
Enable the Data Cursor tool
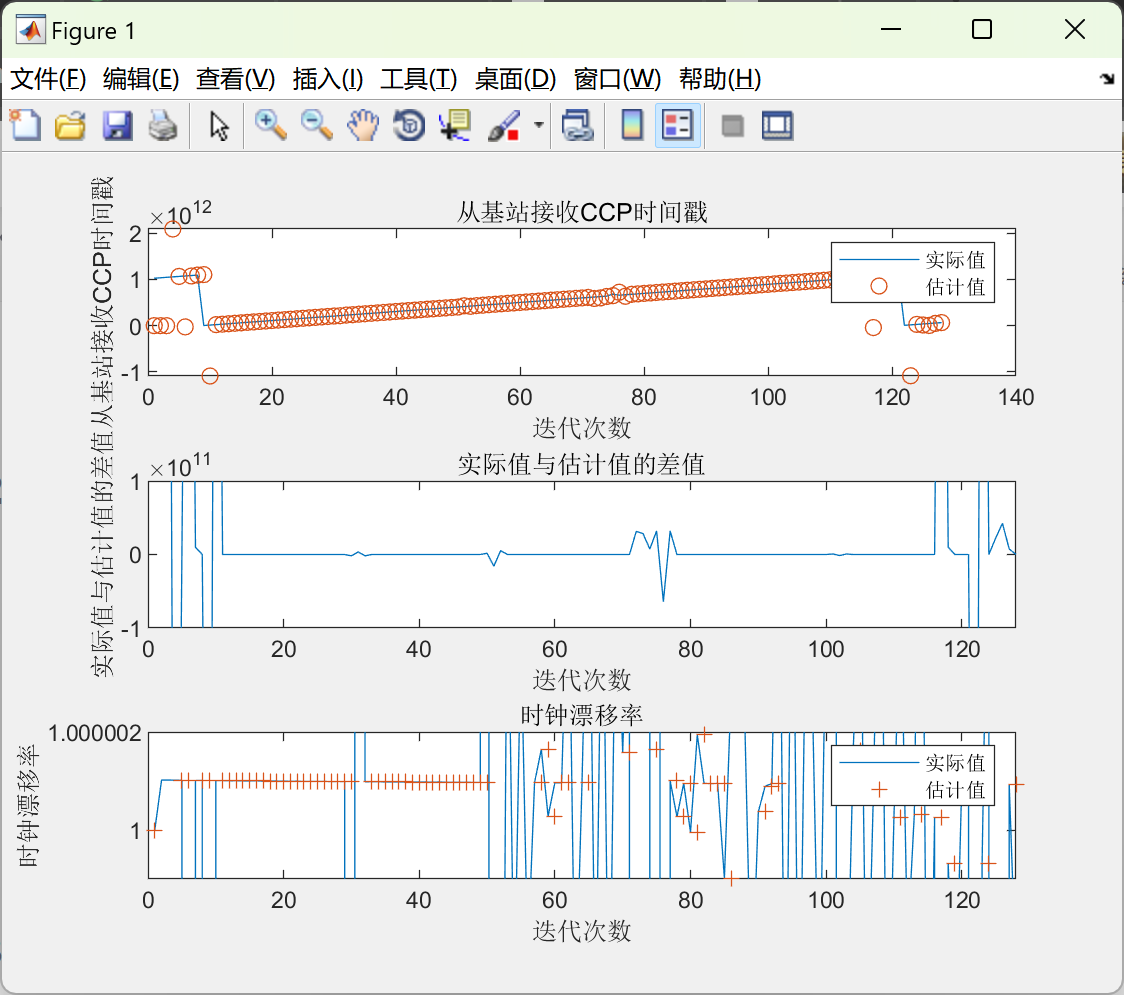455,125
